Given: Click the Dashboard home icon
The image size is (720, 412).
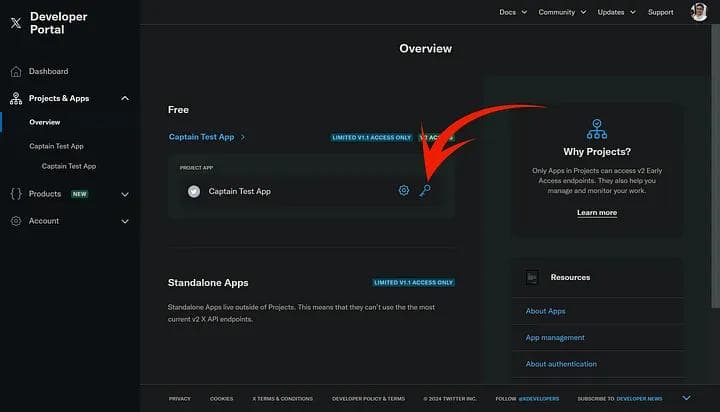Looking at the screenshot, I should [16, 72].
